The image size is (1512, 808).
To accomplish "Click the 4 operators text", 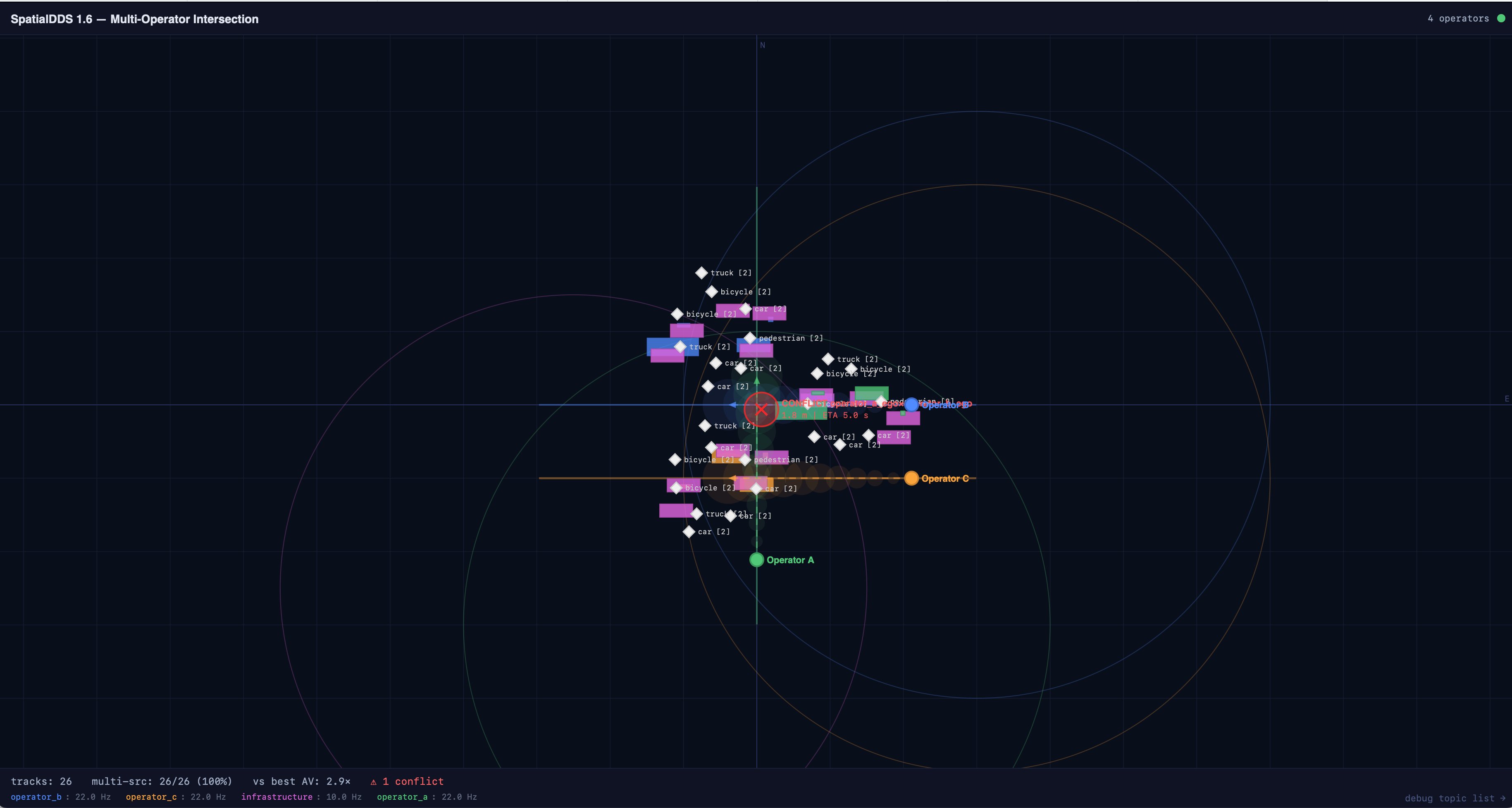I will 1458,18.
